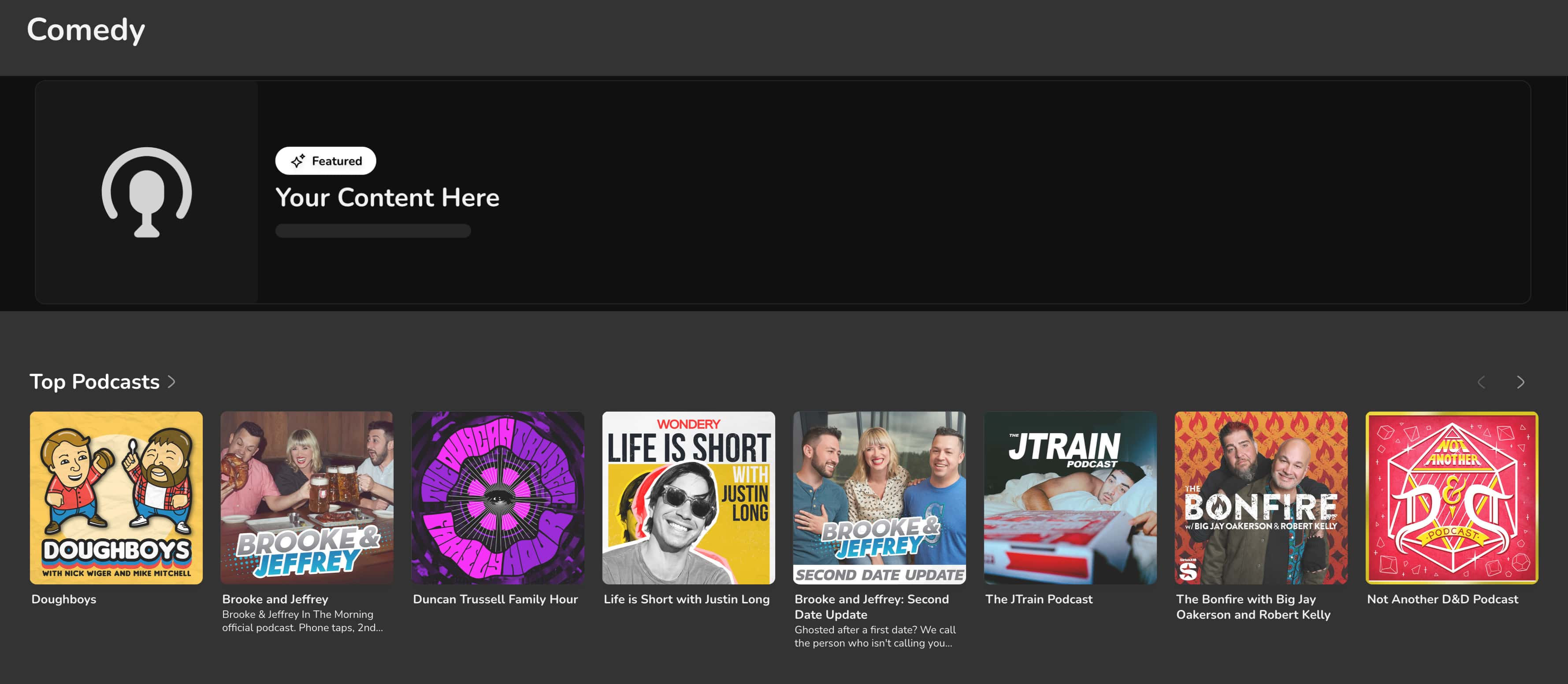1568x684 pixels.
Task: Click the Doughboys title text
Action: [x=64, y=599]
